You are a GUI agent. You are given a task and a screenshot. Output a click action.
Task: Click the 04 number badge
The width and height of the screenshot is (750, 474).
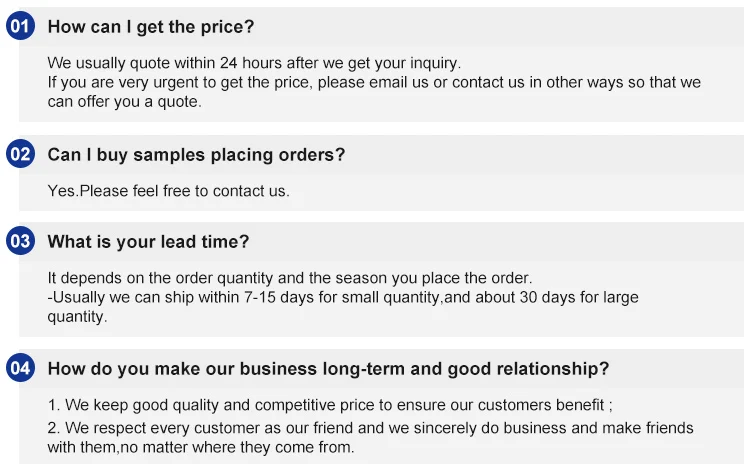(x=20, y=368)
